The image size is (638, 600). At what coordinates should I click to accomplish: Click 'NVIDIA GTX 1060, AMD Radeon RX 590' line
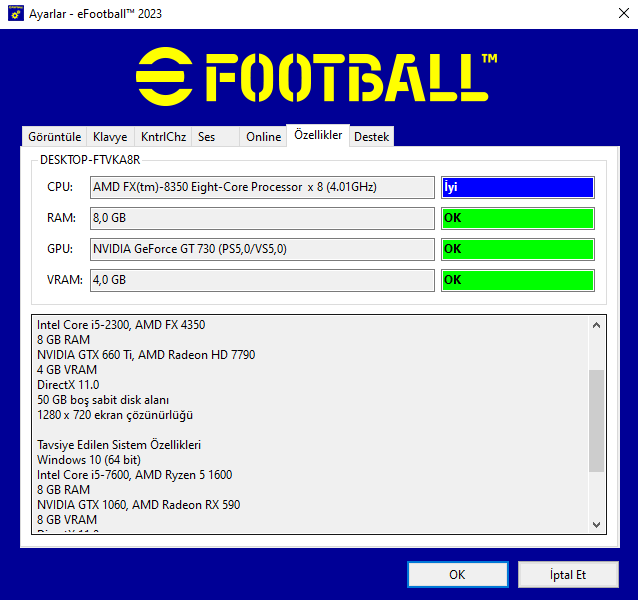pyautogui.click(x=138, y=505)
